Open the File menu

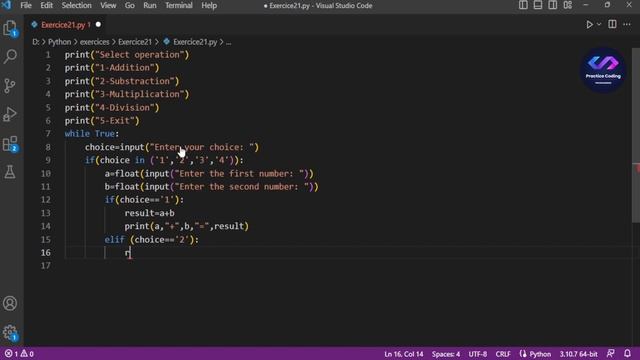(x=26, y=6)
